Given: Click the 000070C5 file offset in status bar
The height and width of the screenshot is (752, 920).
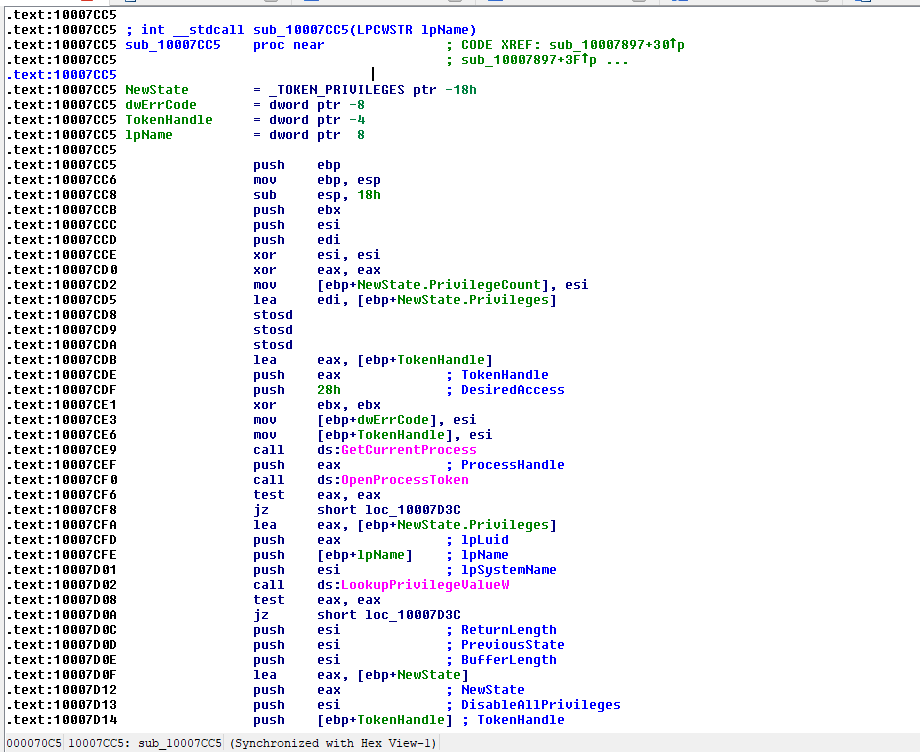Looking at the screenshot, I should coord(33,743).
